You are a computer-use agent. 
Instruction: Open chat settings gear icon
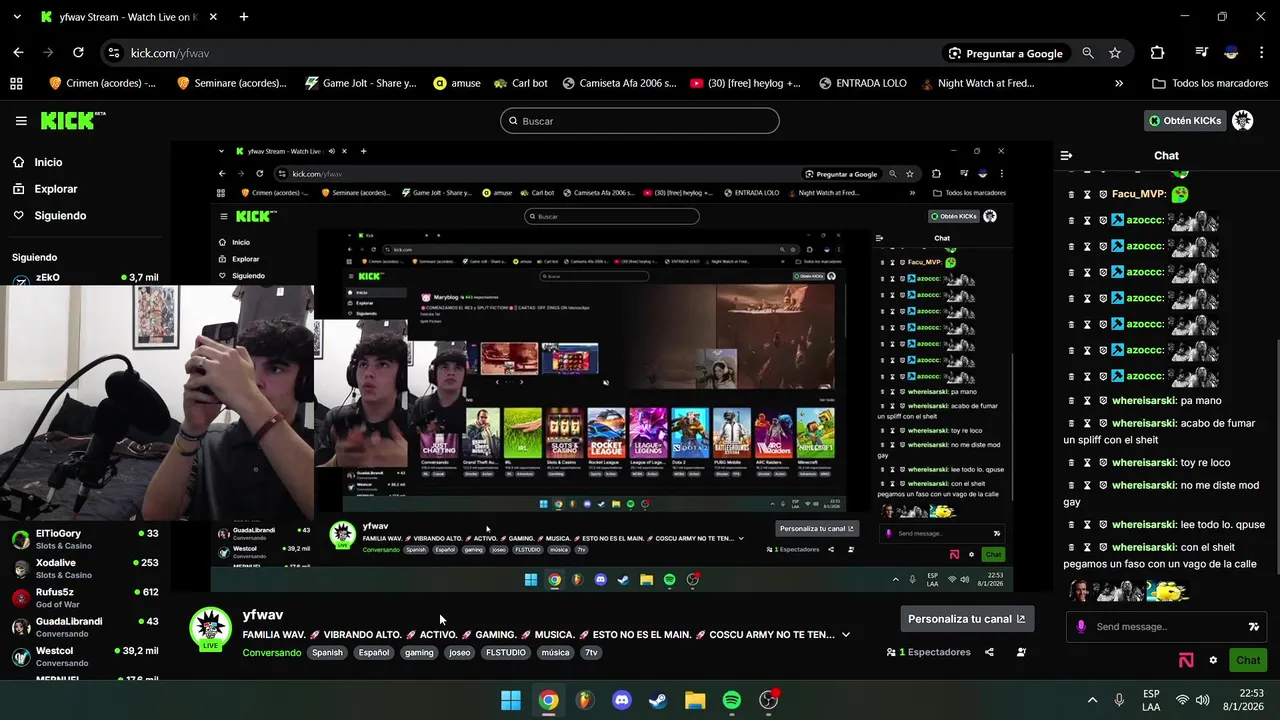(x=1213, y=660)
